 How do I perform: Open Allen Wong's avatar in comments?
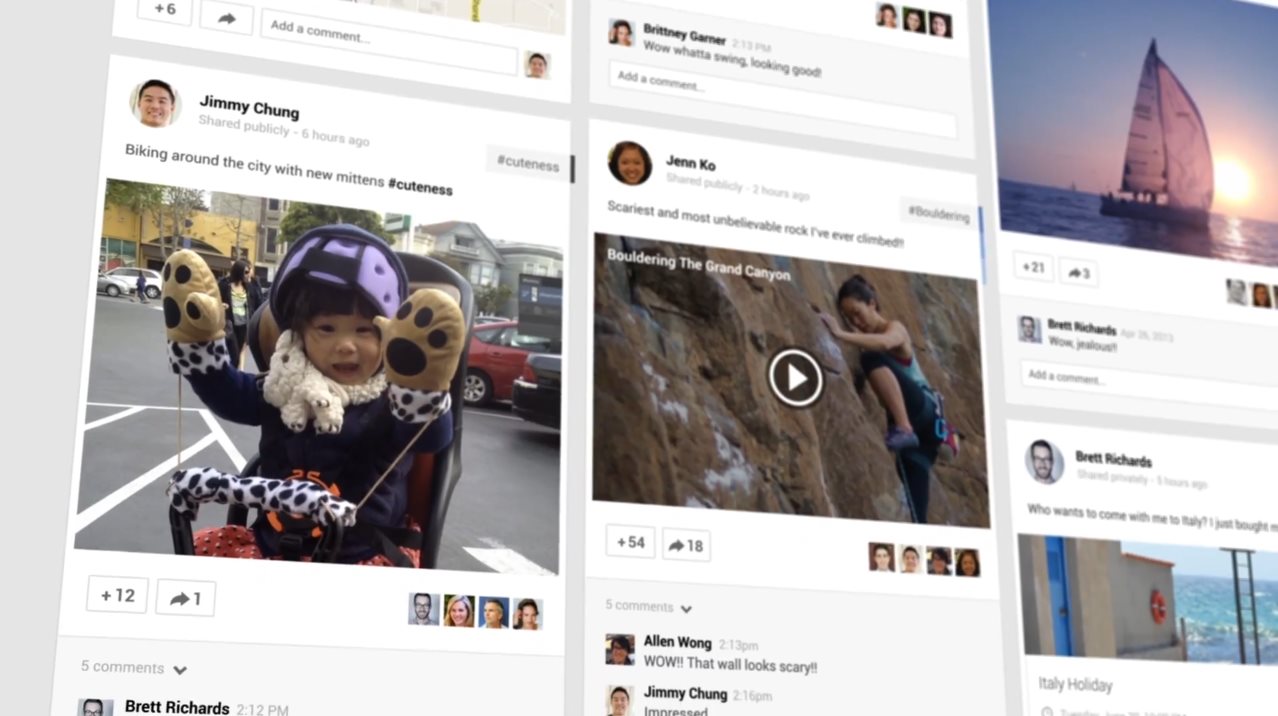620,649
